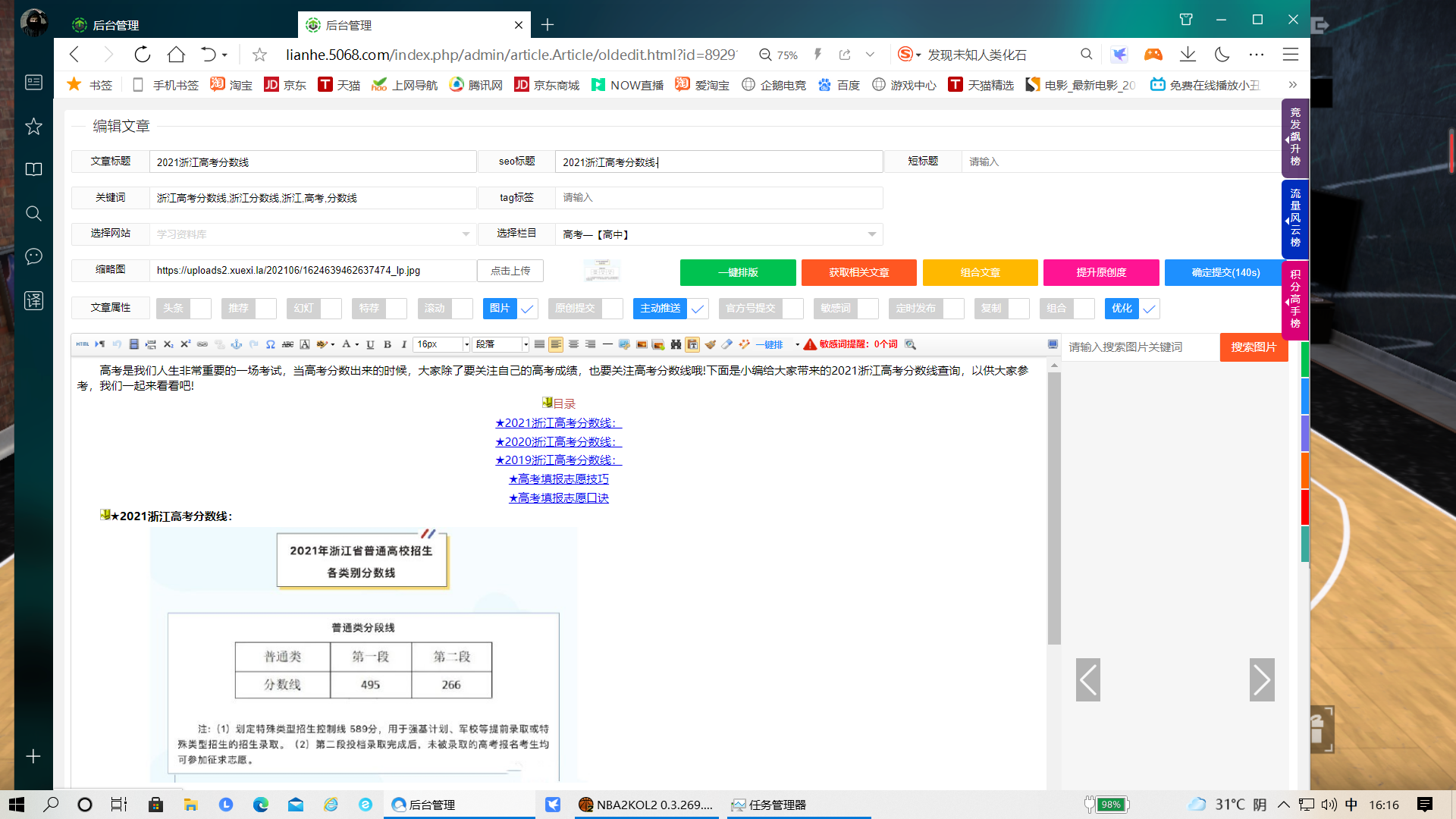Click the 缩略图 image thumbnail preview
Viewport: 1456px width, 819px height.
pyautogui.click(x=601, y=271)
